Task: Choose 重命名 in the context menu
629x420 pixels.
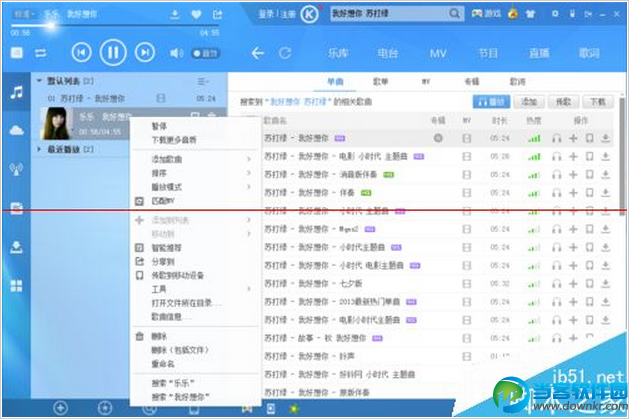Action: (x=163, y=364)
